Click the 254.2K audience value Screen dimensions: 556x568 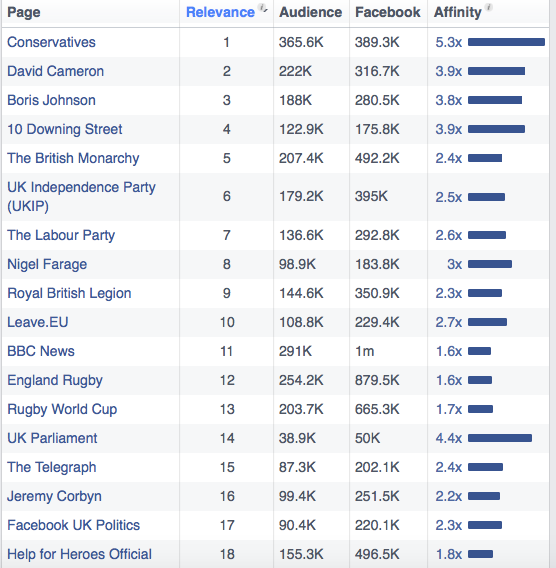(x=301, y=380)
